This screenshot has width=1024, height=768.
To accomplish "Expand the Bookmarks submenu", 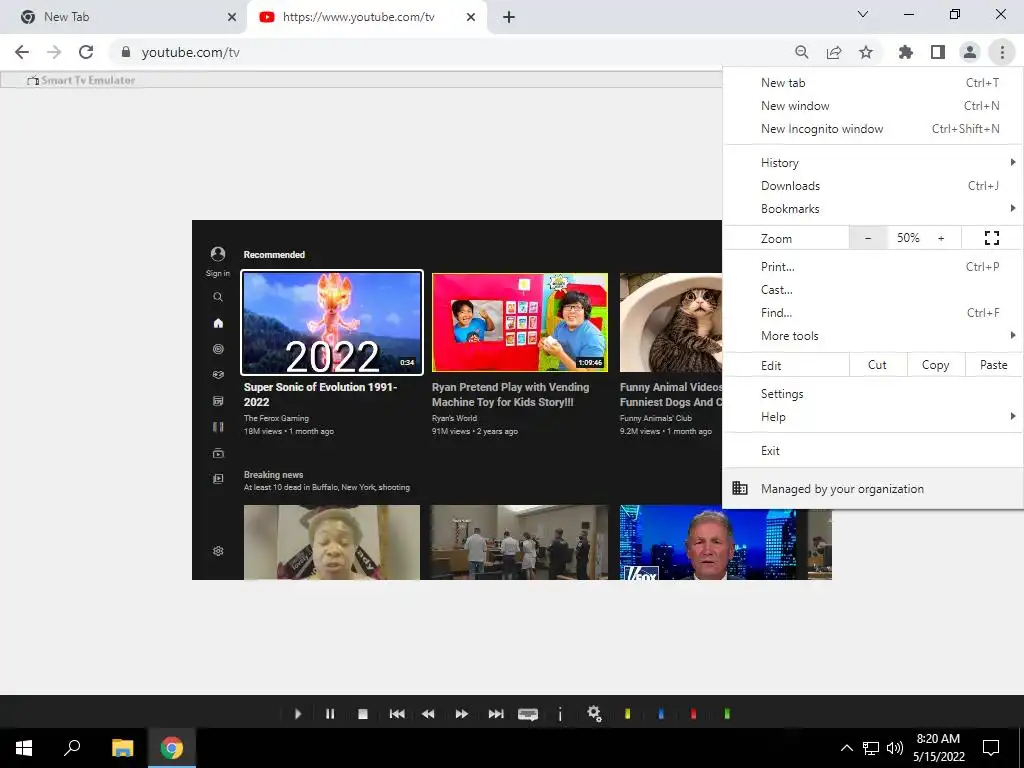I will [x=872, y=209].
